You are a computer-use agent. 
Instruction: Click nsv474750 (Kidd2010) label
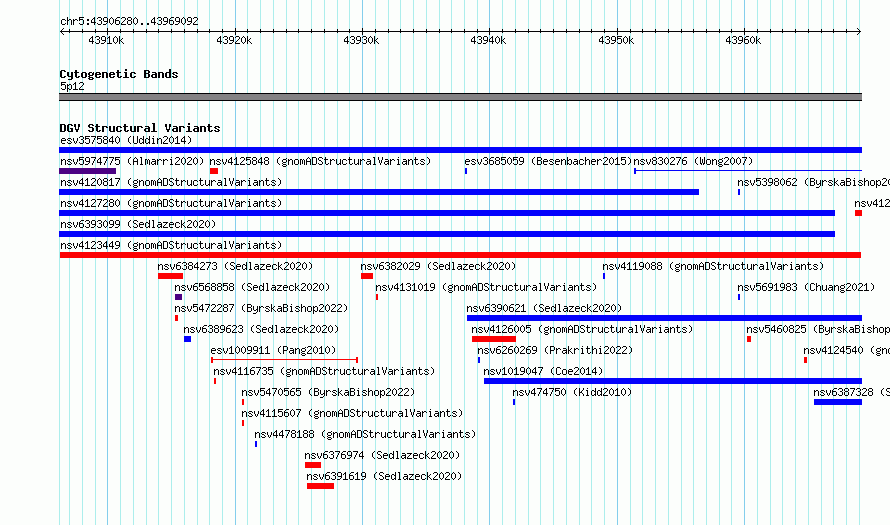point(572,392)
